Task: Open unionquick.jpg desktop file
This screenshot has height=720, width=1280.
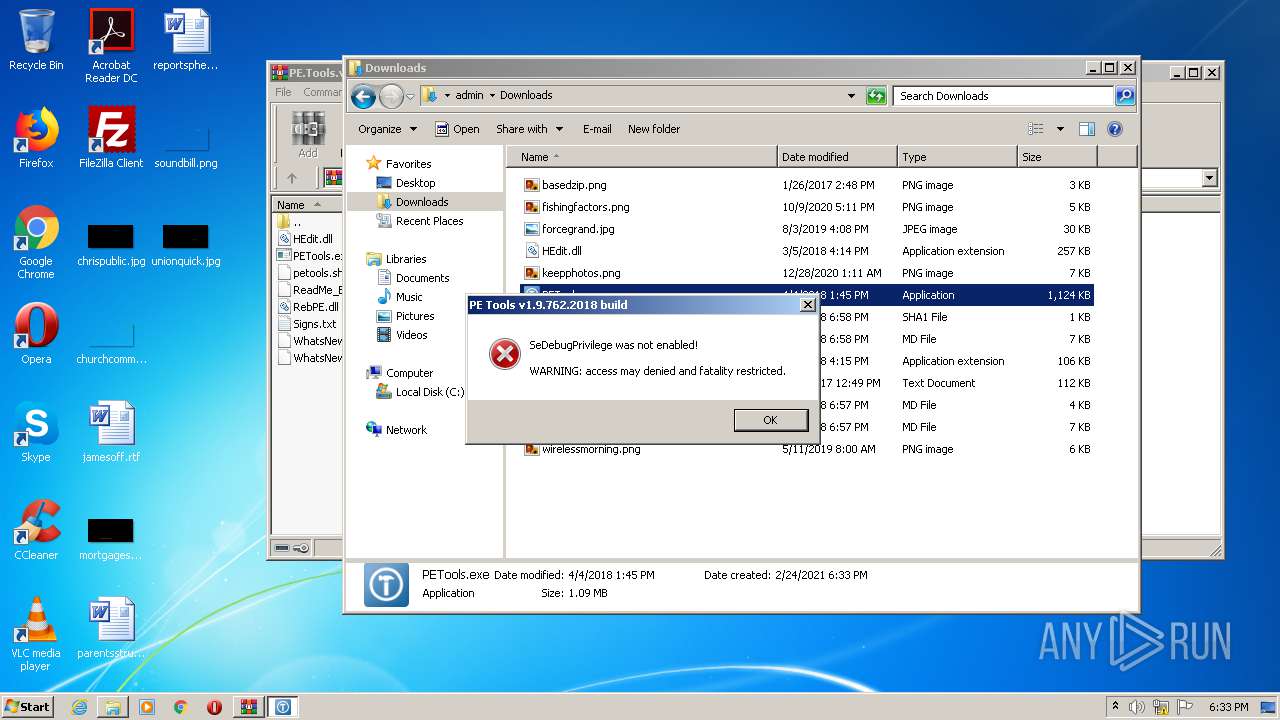Action: [x=186, y=245]
